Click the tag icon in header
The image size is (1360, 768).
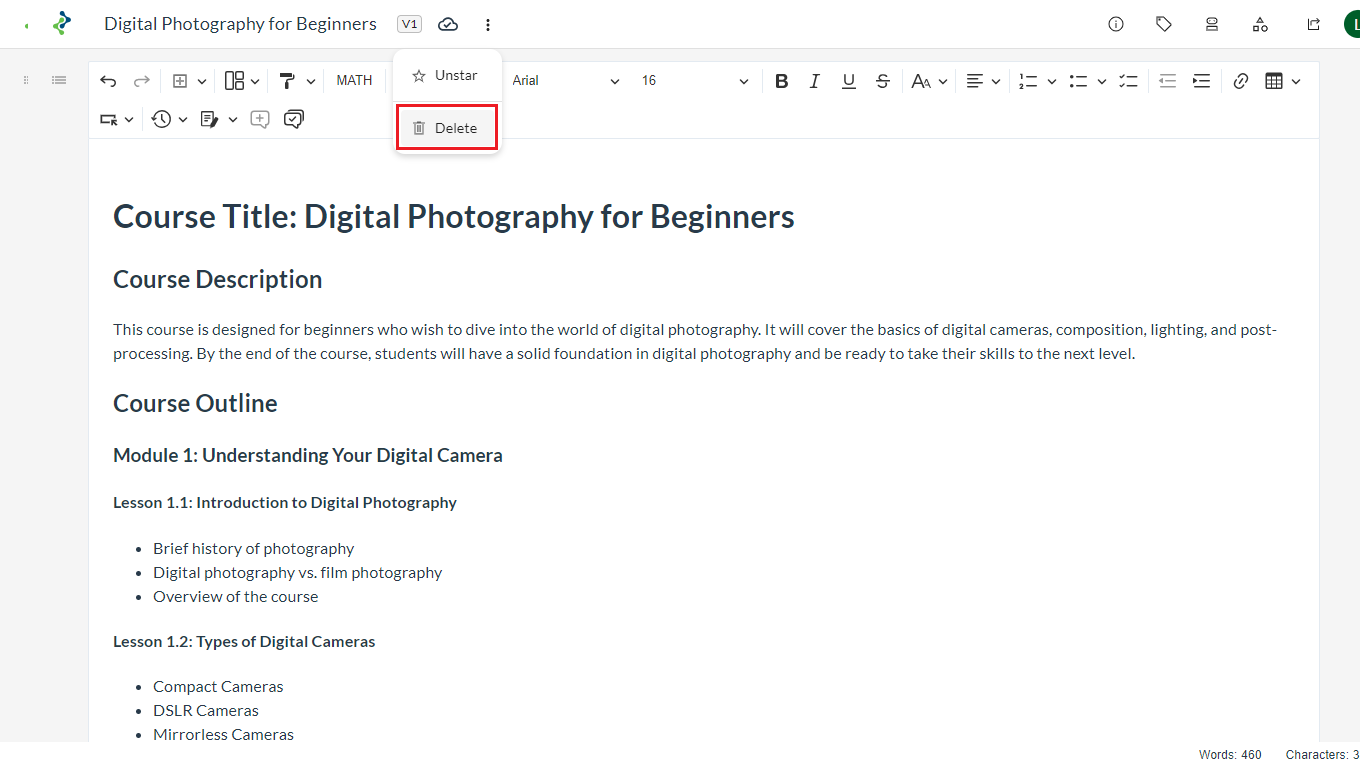(x=1164, y=24)
